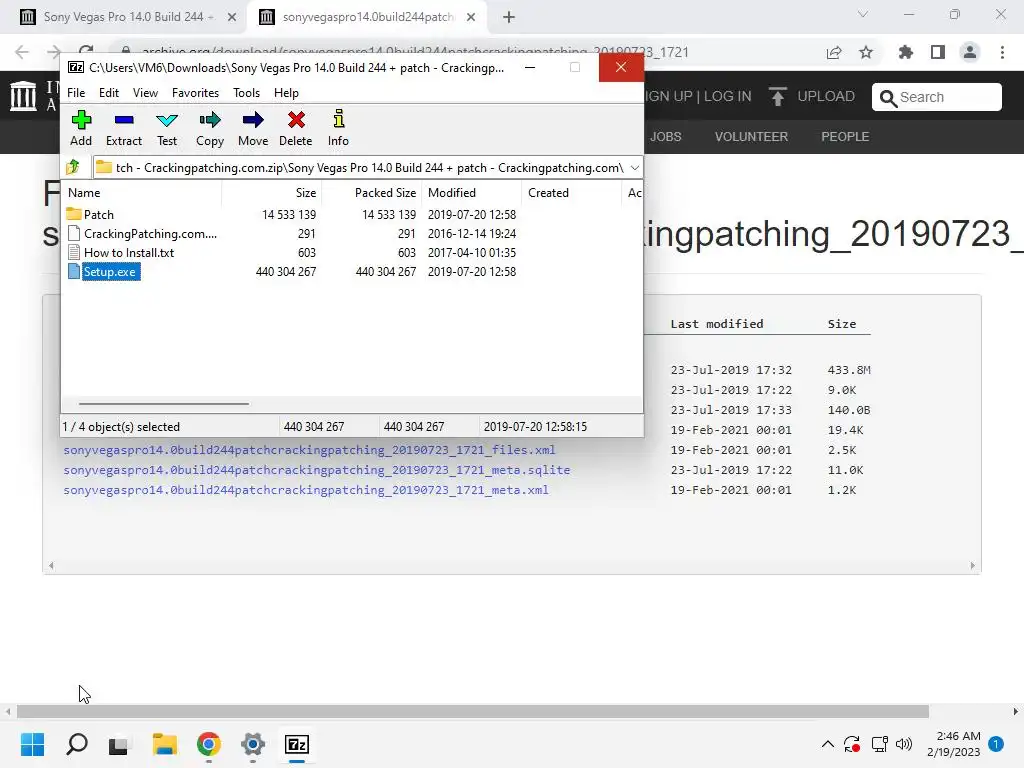Screen dimensions: 1024x768
Task: Open the VOLUNTEER nav link
Action: [751, 136]
